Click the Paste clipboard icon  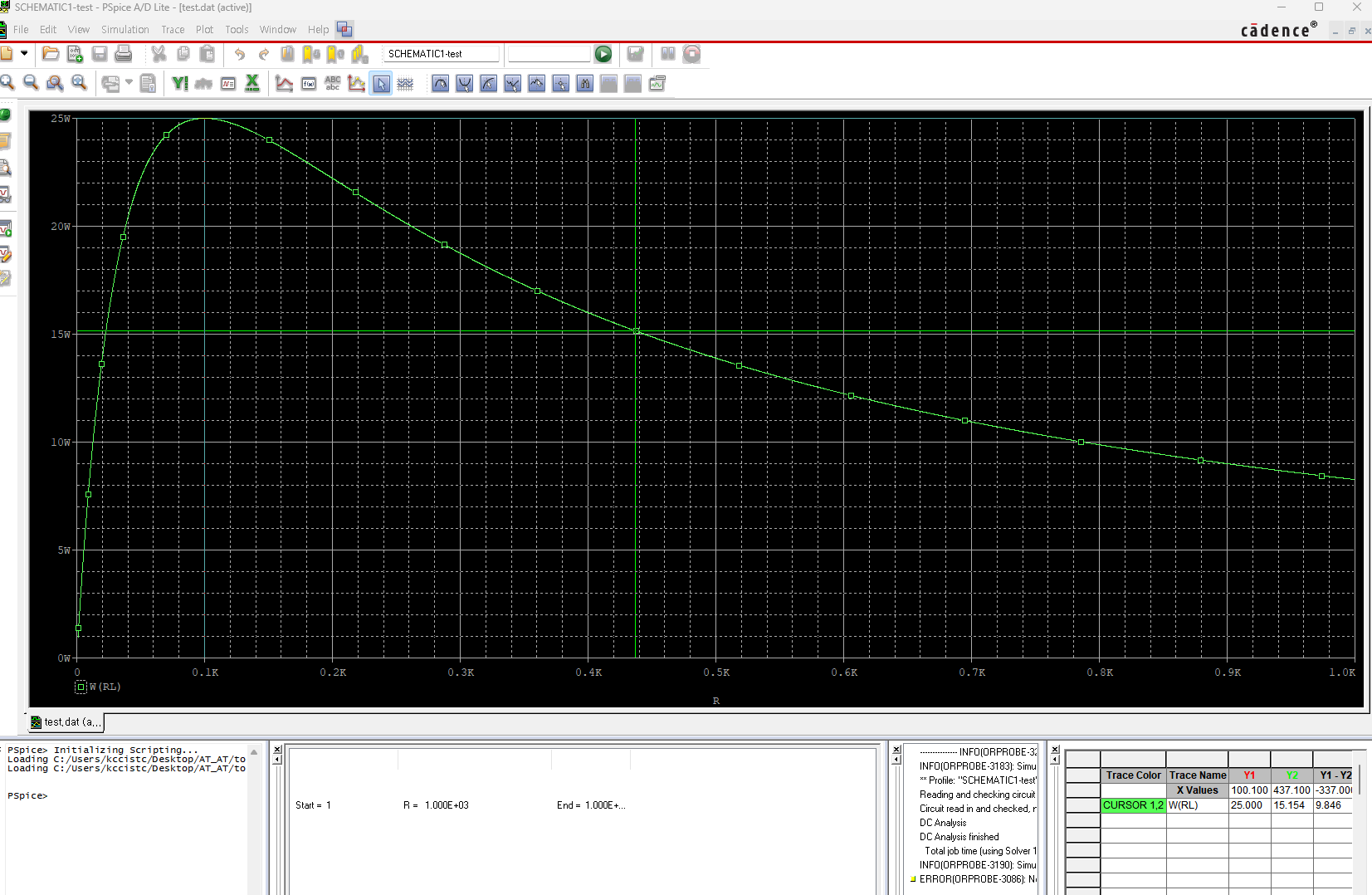208,54
